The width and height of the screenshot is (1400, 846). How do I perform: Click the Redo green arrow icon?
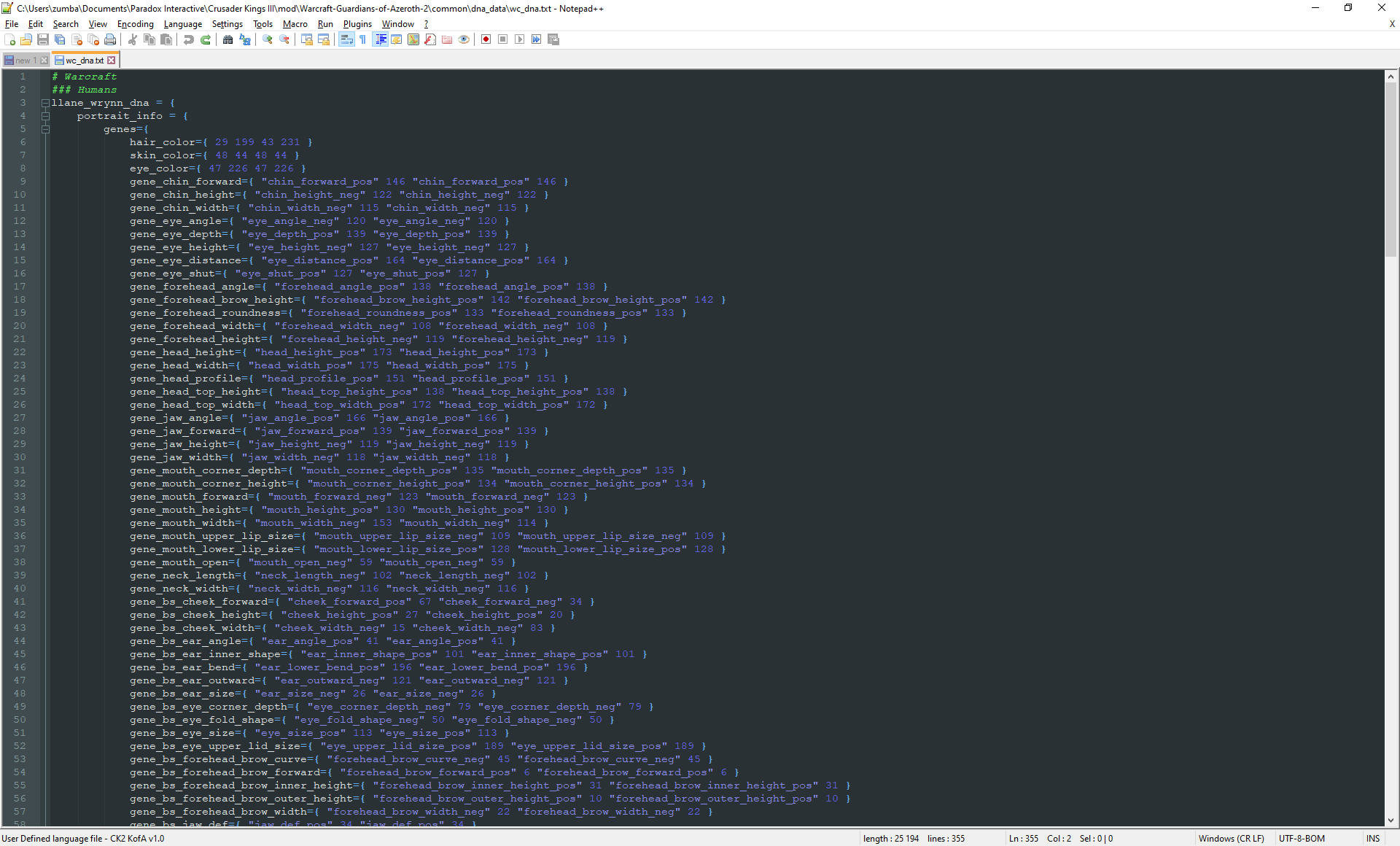click(206, 39)
